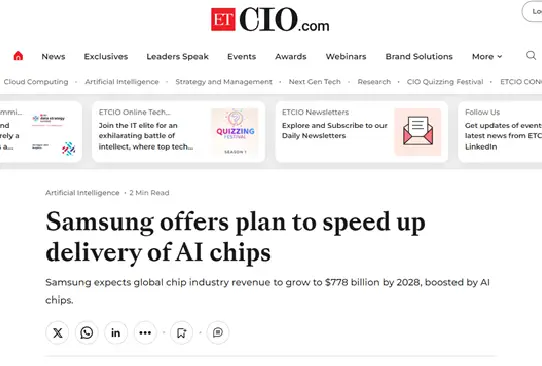Open the comments icon
Screen dimensions: 542x366
point(218,333)
